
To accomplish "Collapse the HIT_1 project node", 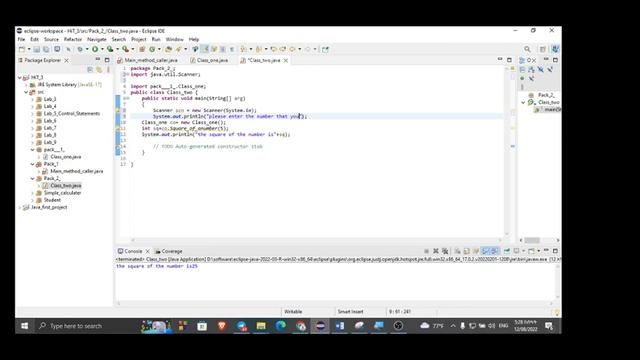I will [20, 77].
